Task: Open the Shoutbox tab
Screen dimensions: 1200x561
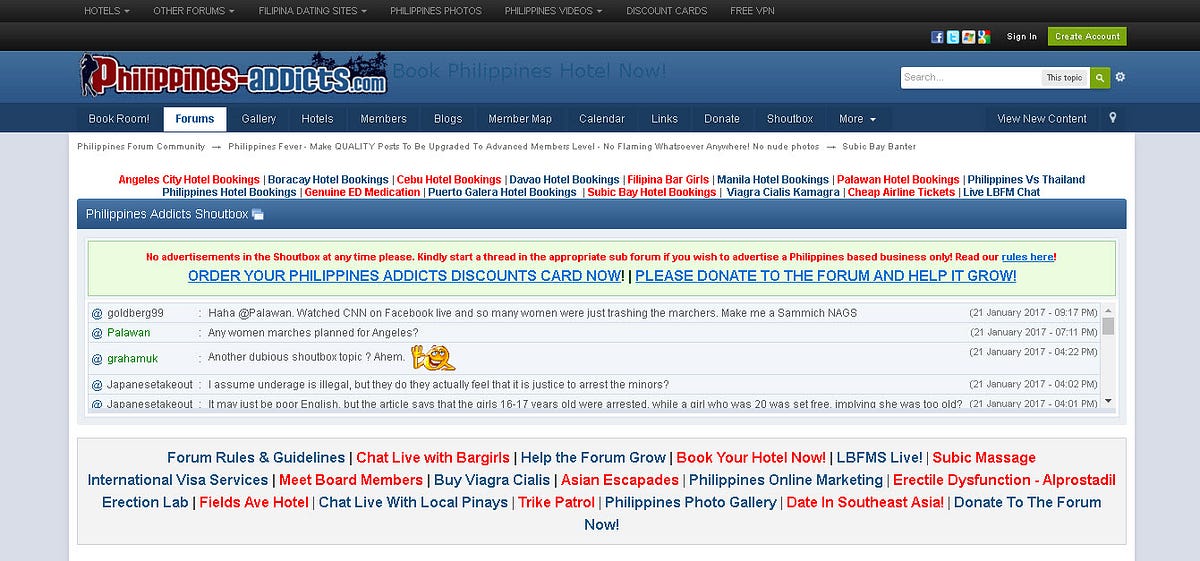Action: click(790, 118)
